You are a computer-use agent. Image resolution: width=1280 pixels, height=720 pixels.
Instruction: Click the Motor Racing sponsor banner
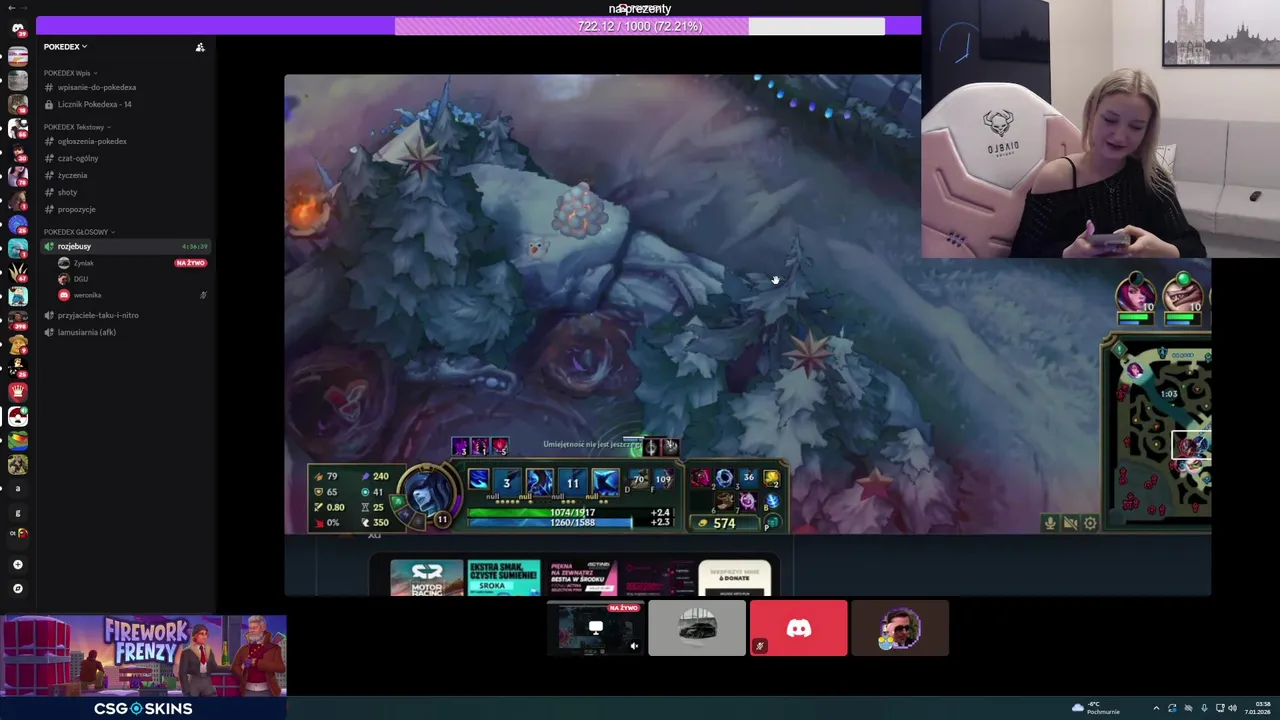pos(427,578)
